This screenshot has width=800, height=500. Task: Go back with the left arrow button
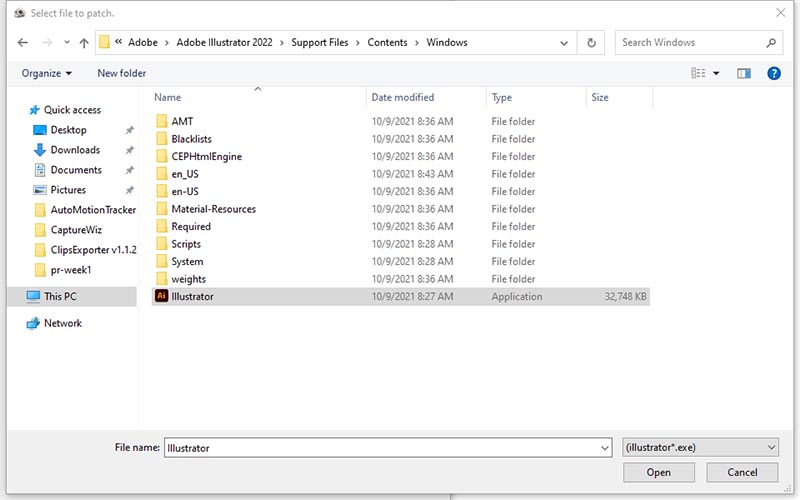[x=22, y=43]
